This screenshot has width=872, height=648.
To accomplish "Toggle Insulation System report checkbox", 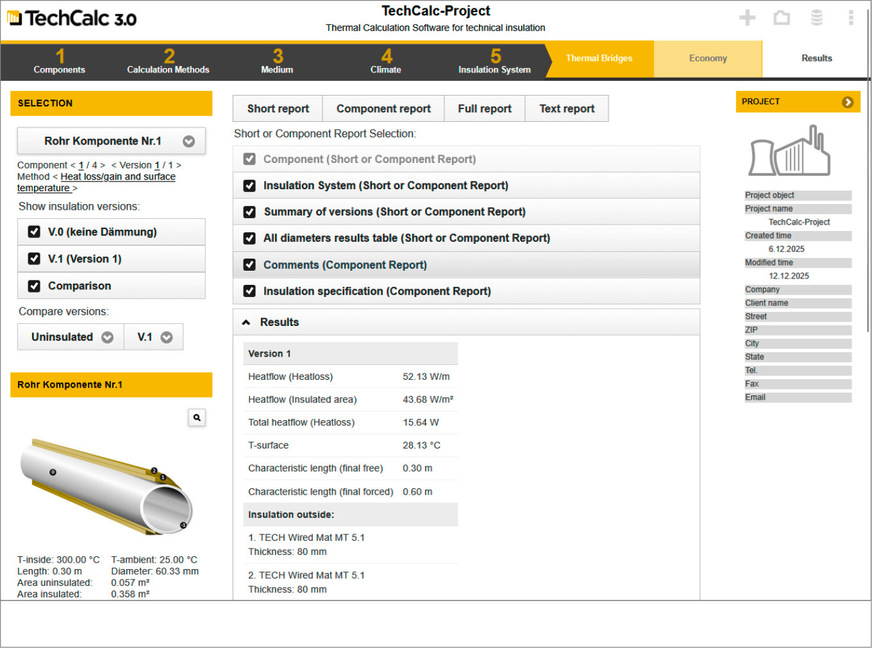I will [249, 186].
